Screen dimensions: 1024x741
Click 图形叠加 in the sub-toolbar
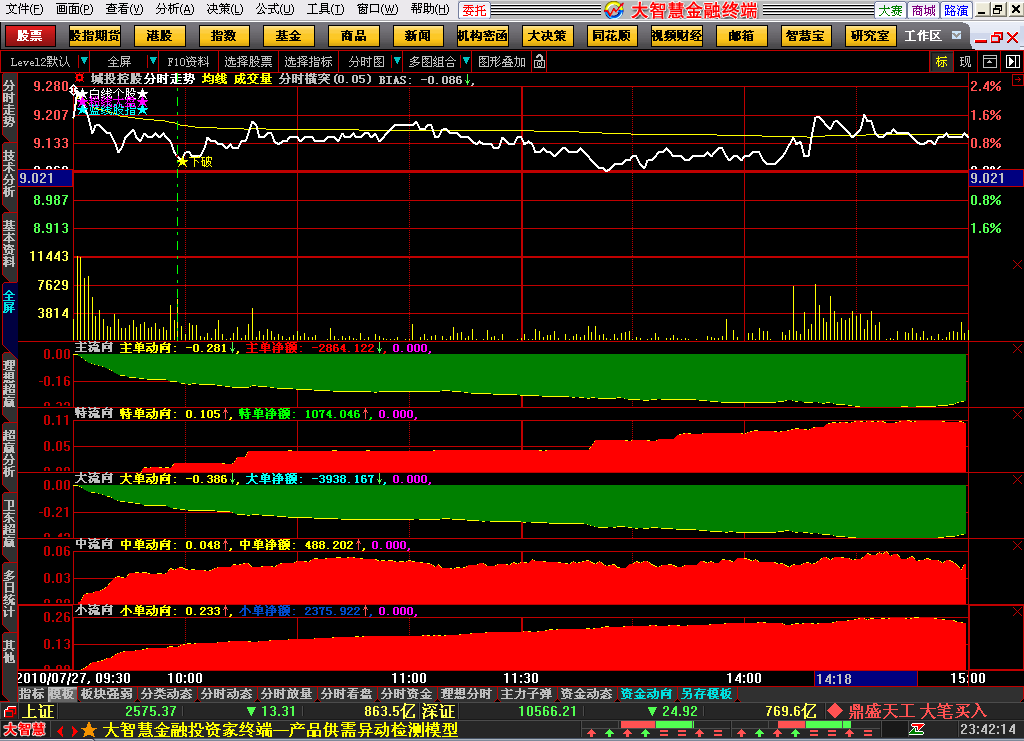[502, 61]
